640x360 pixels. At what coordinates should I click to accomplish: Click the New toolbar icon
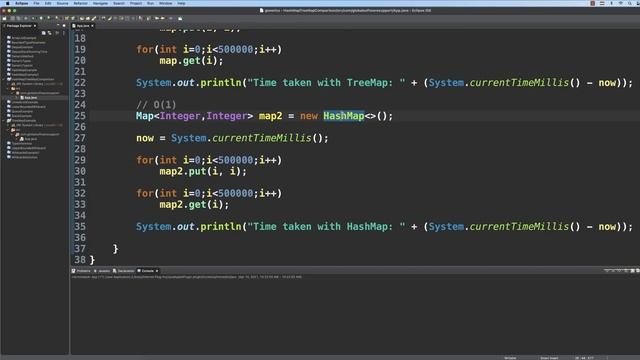[4, 18]
